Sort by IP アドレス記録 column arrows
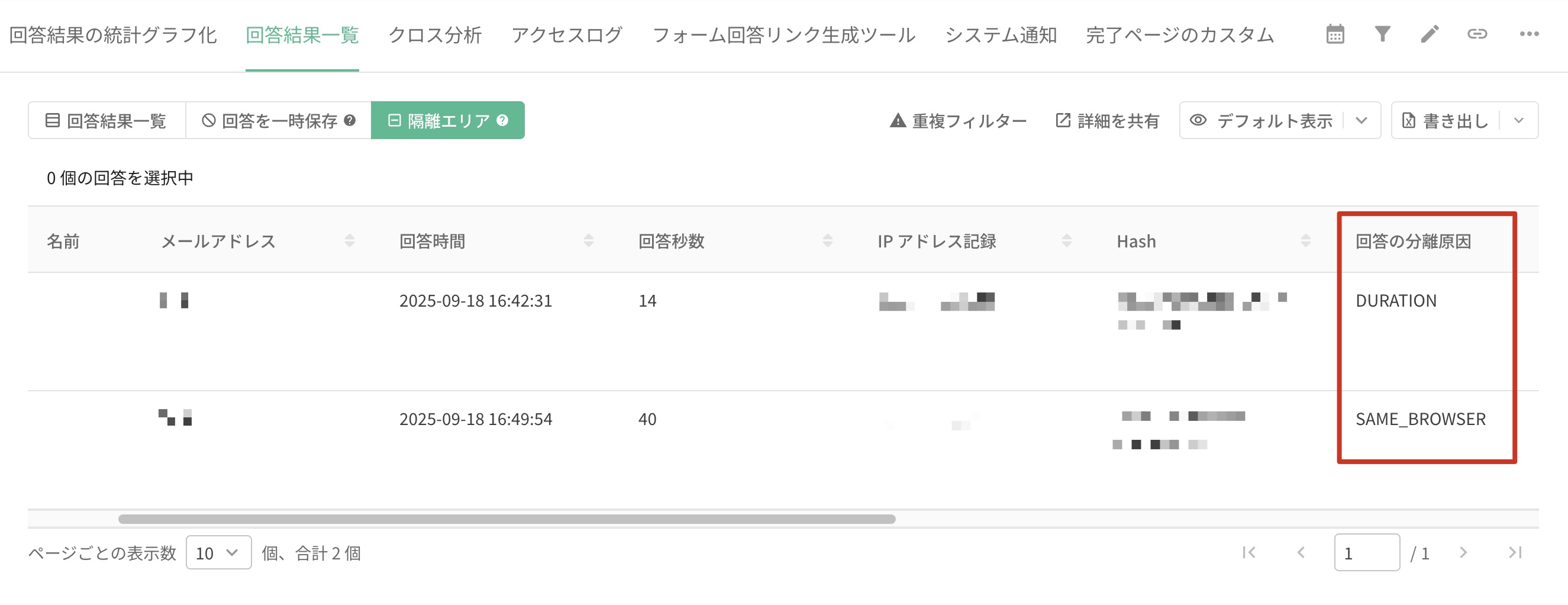This screenshot has height=605, width=1568. tap(1067, 241)
